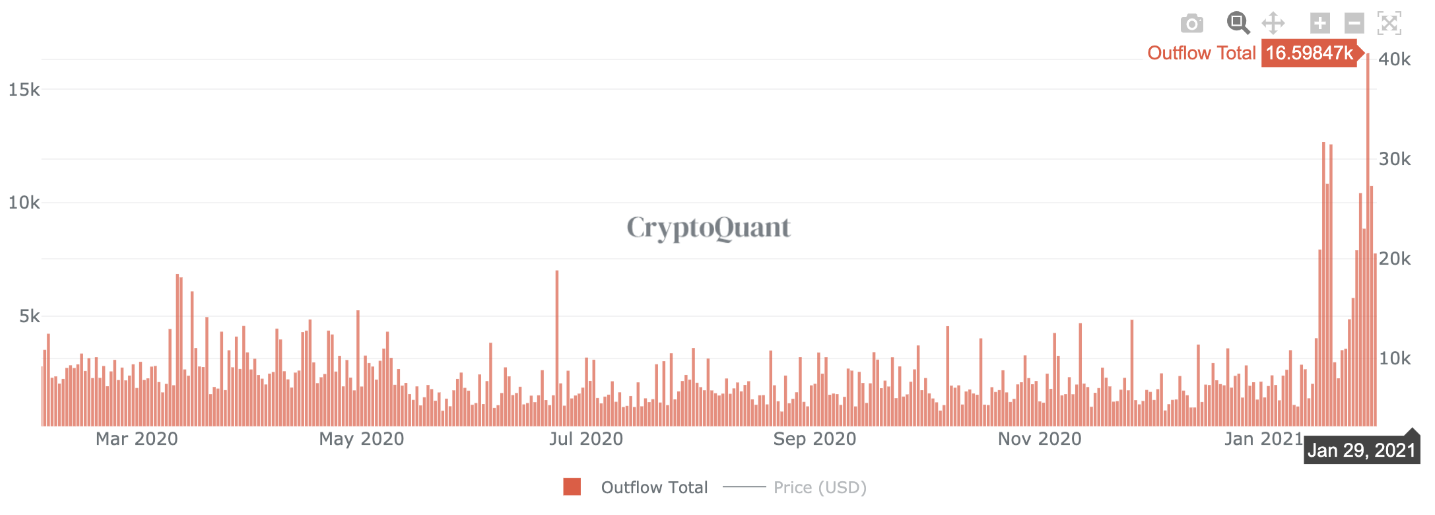
Task: Click the 15k left axis tick label
Action: click(x=24, y=89)
